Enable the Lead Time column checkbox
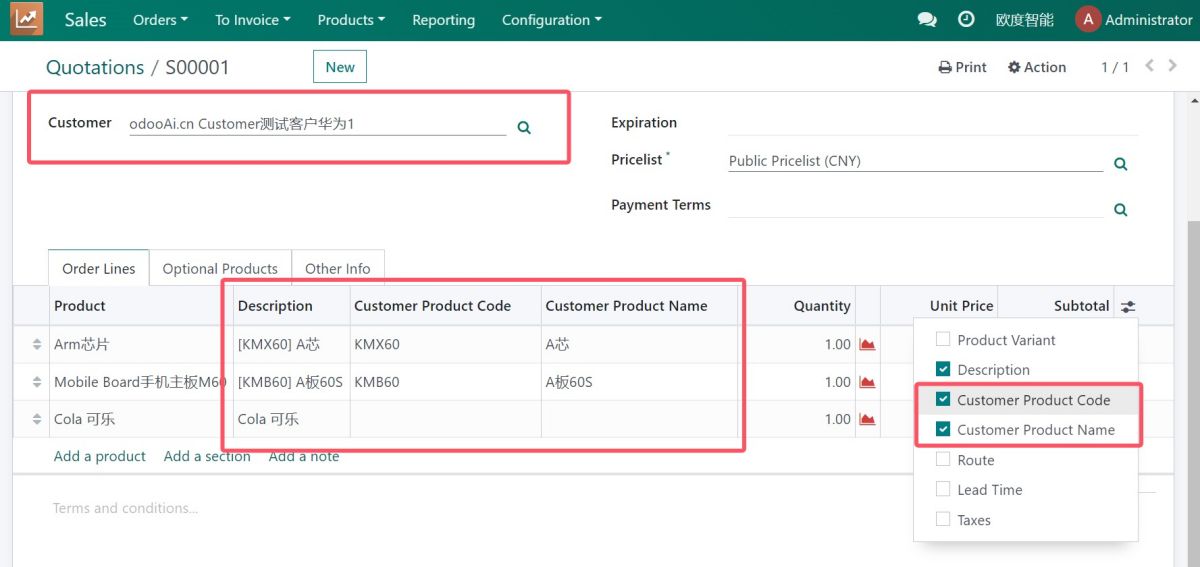 pyautogui.click(x=943, y=490)
